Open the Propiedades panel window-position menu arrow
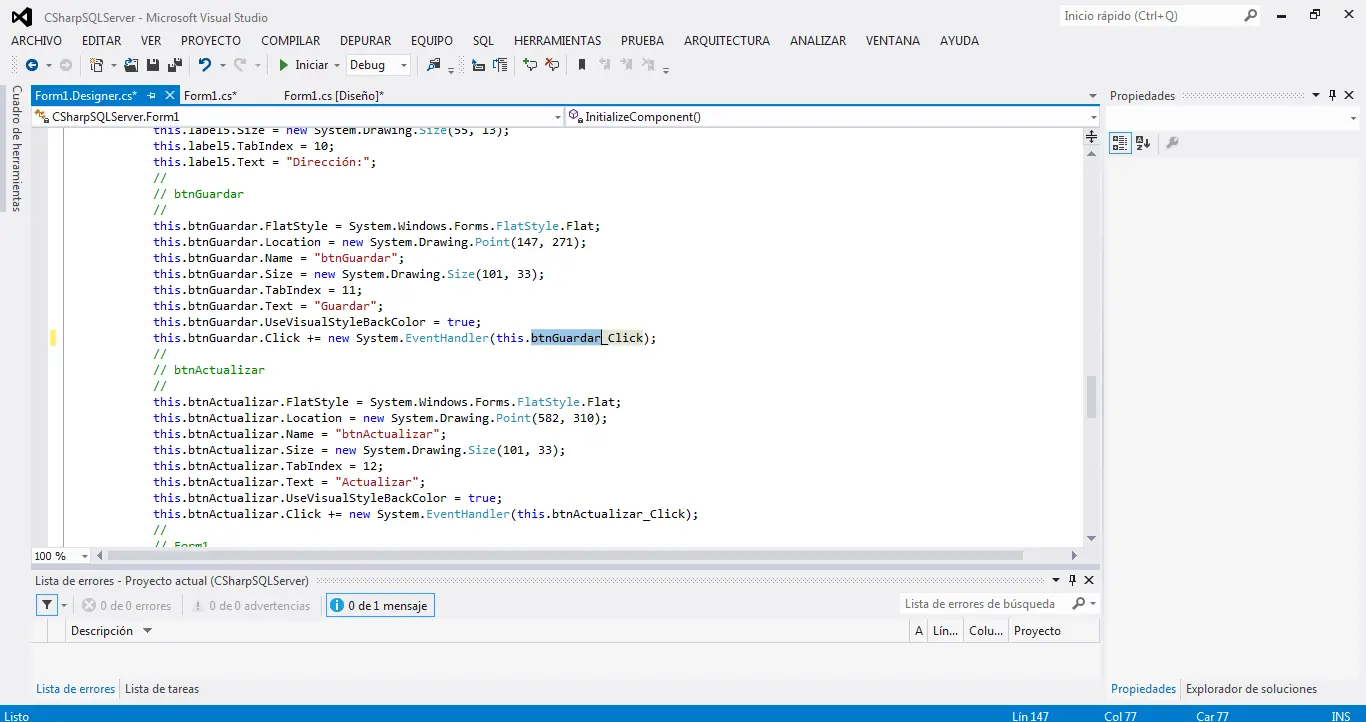1366x722 pixels. point(1316,96)
